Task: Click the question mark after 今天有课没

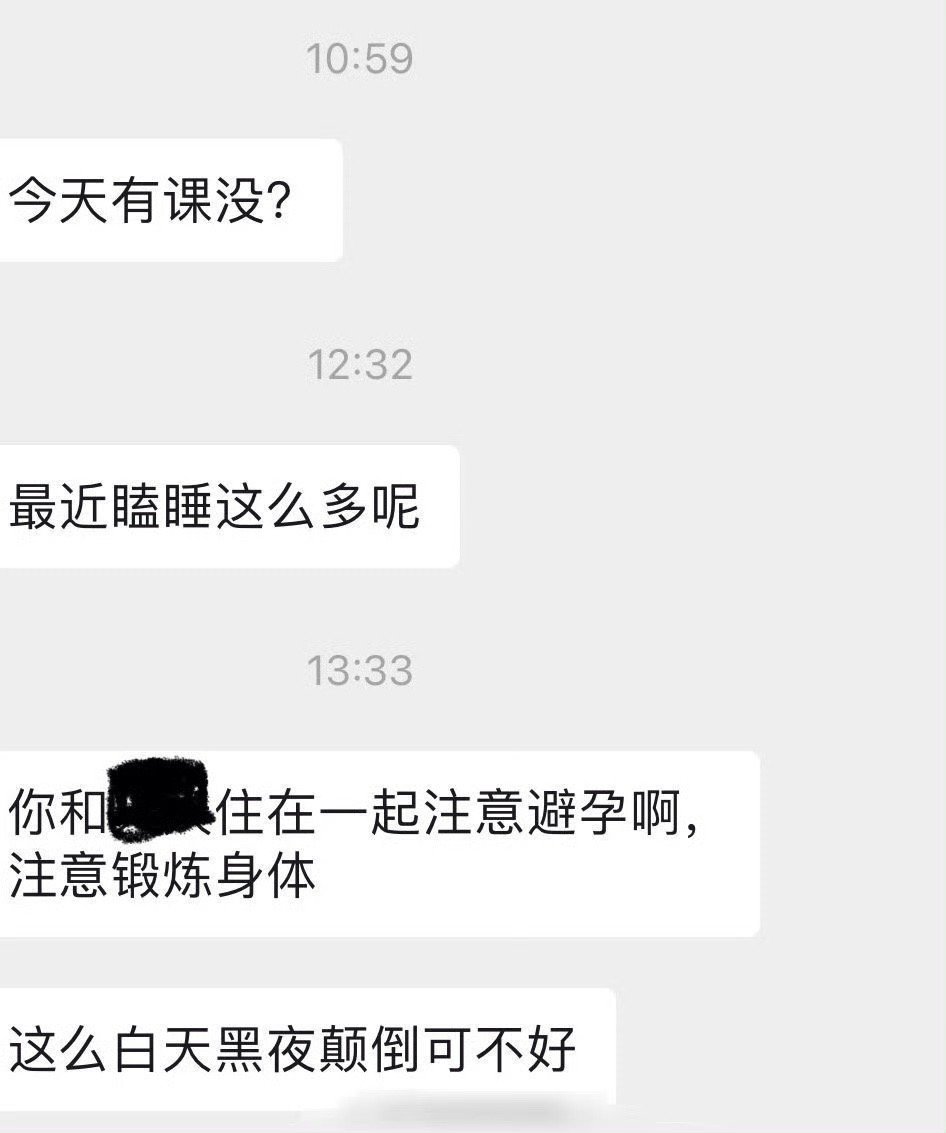Action: point(279,200)
